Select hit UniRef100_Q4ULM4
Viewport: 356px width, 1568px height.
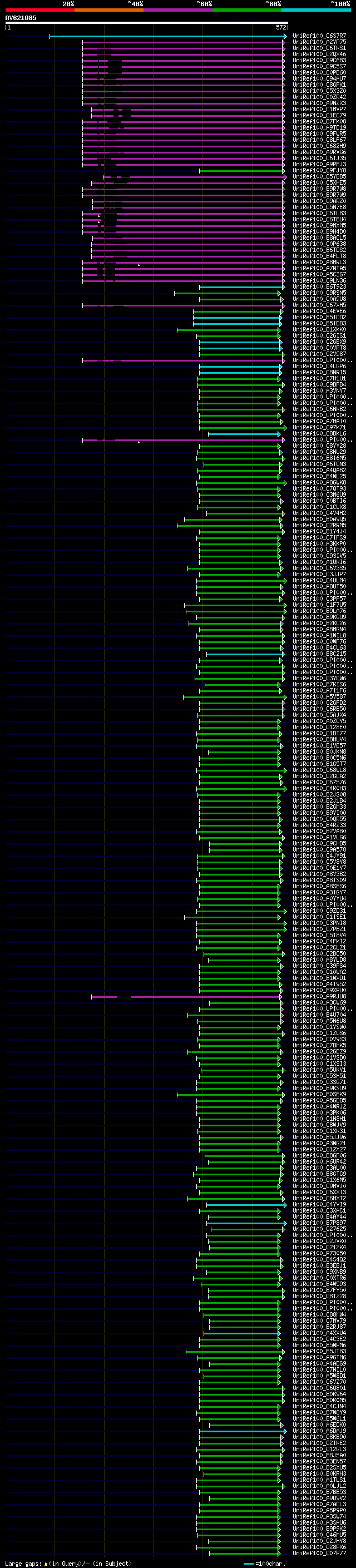[x=319, y=581]
